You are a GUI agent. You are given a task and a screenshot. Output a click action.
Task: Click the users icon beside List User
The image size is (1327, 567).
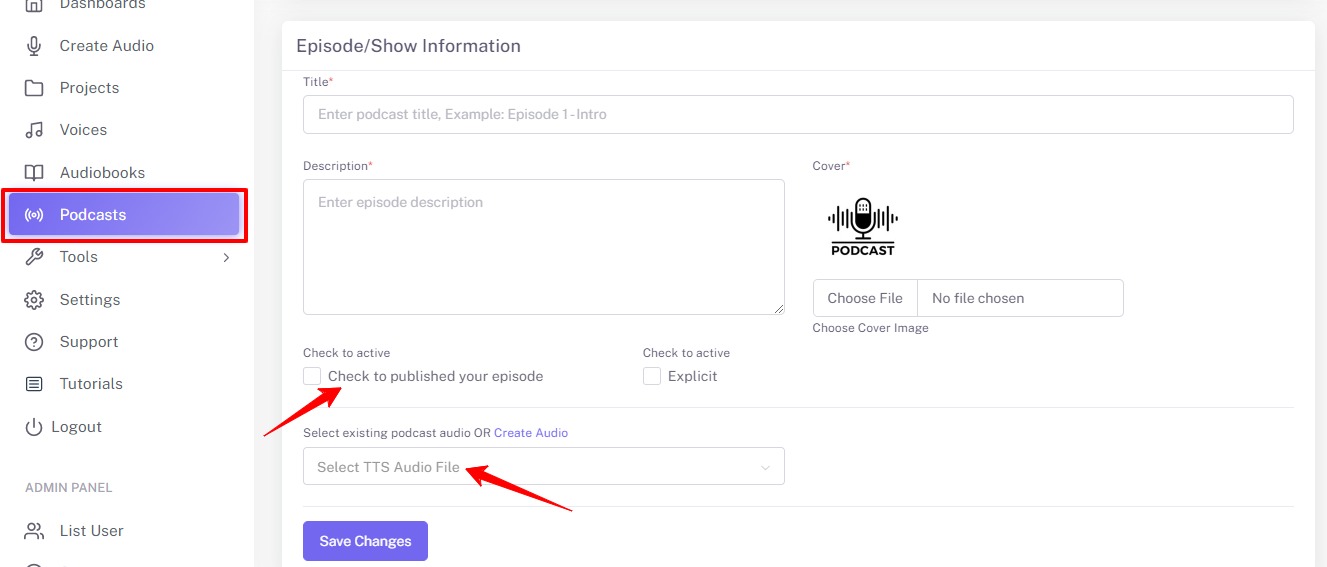pos(34,531)
